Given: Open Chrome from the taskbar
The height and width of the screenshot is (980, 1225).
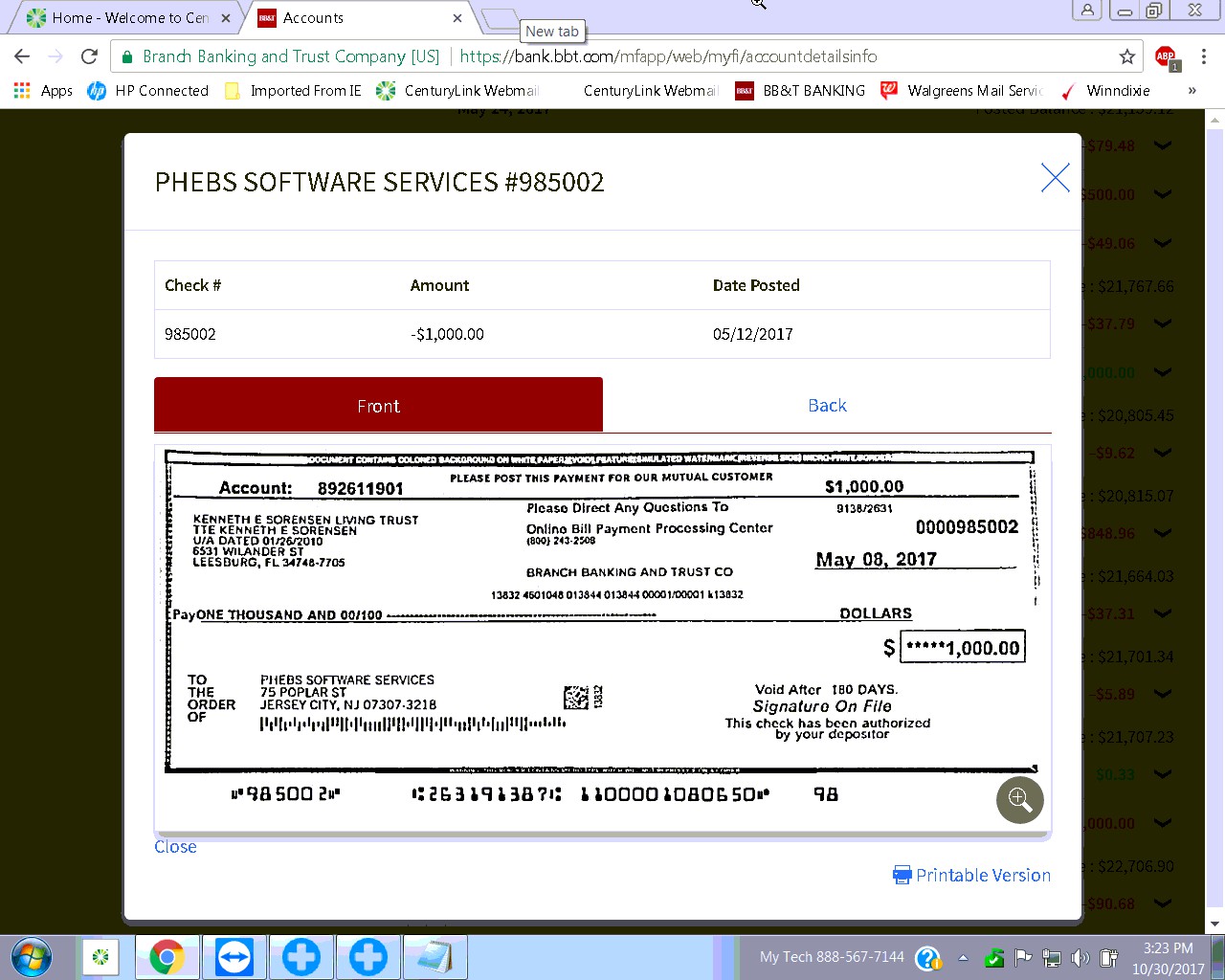Looking at the screenshot, I should tap(167, 957).
